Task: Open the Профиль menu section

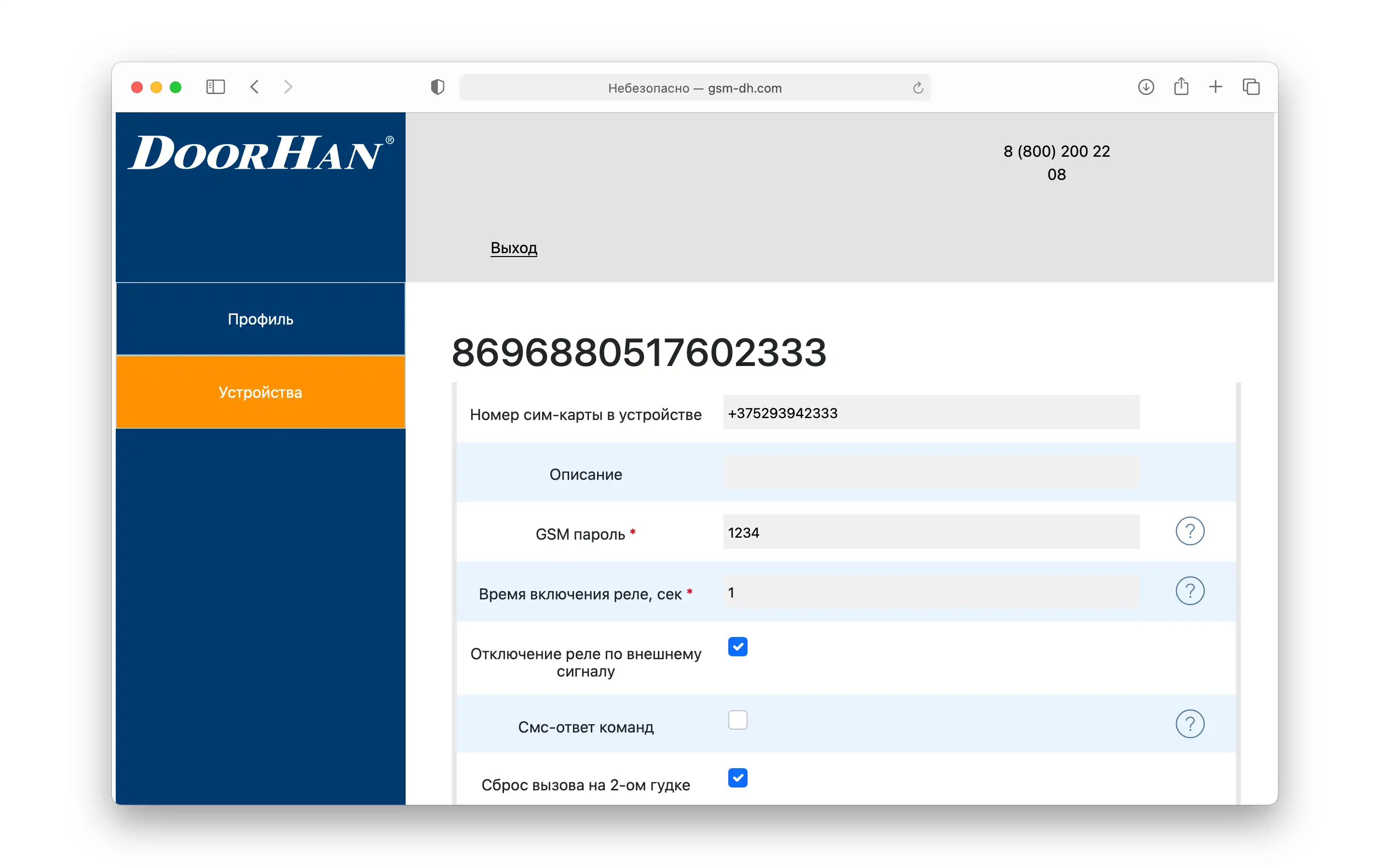Action: [x=260, y=319]
